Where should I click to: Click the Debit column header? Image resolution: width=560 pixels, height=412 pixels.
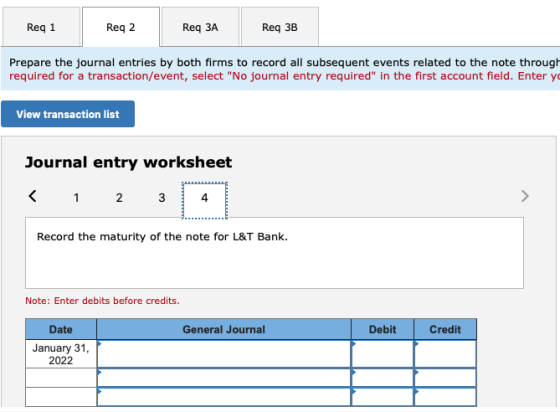[x=382, y=329]
